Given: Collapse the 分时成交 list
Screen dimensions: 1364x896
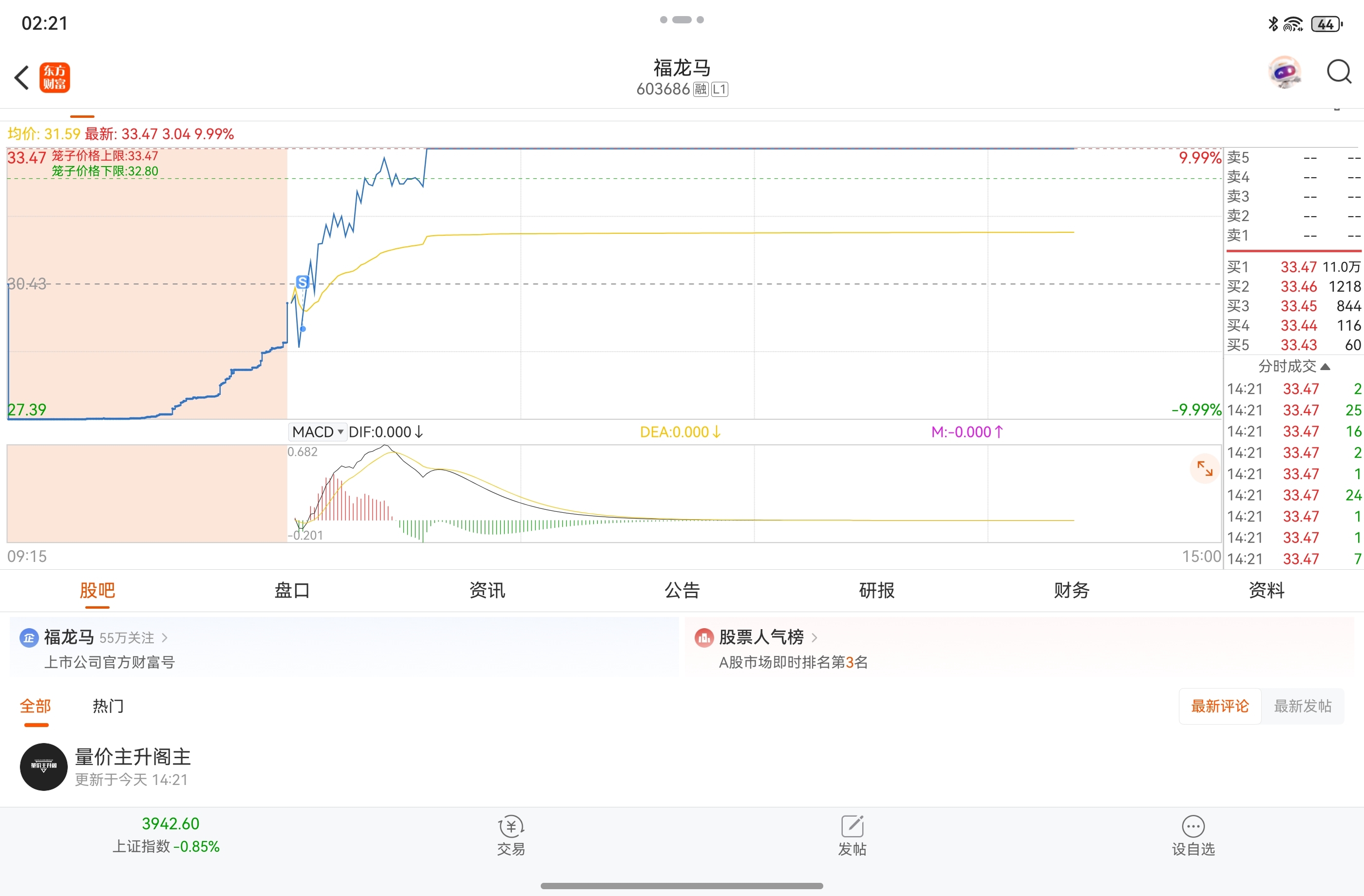Looking at the screenshot, I should 1293,366.
